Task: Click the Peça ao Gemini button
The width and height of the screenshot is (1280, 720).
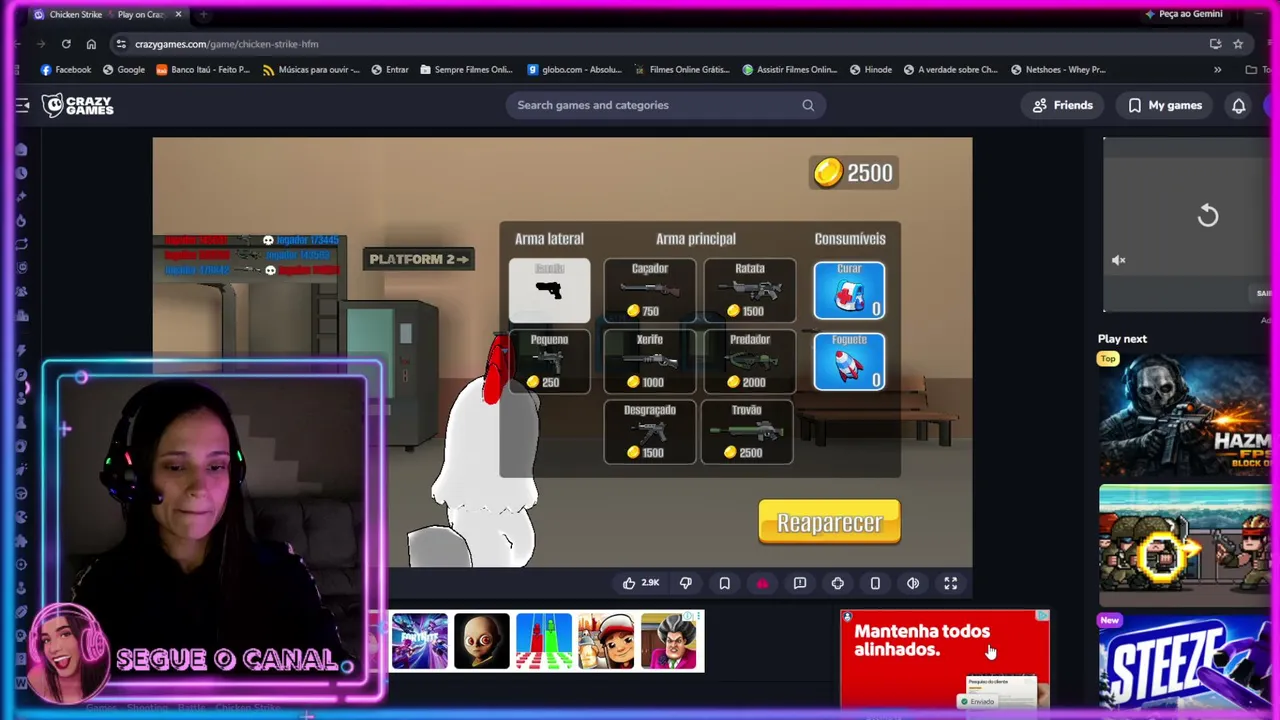Action: coord(1184,14)
